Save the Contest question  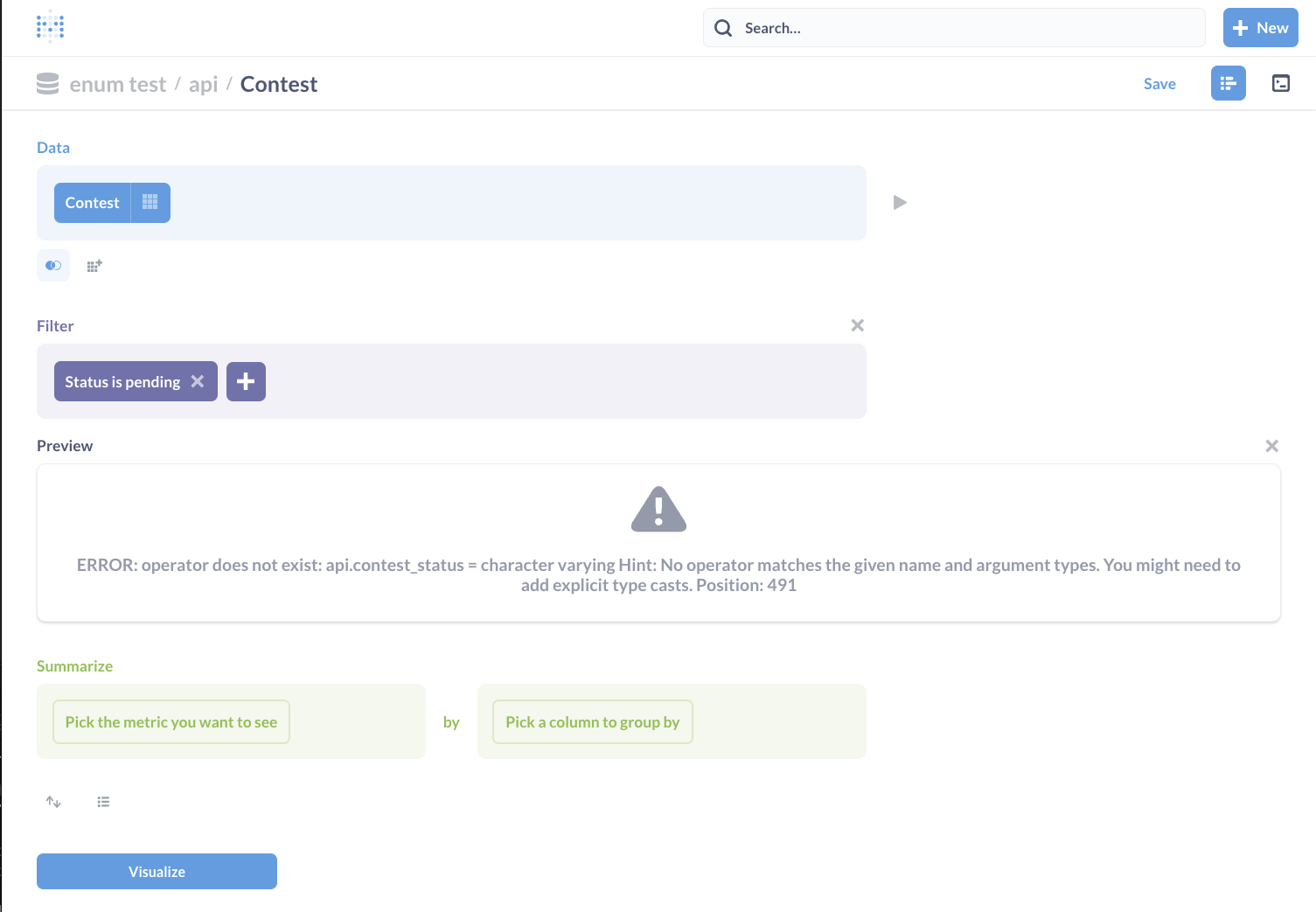[1159, 83]
